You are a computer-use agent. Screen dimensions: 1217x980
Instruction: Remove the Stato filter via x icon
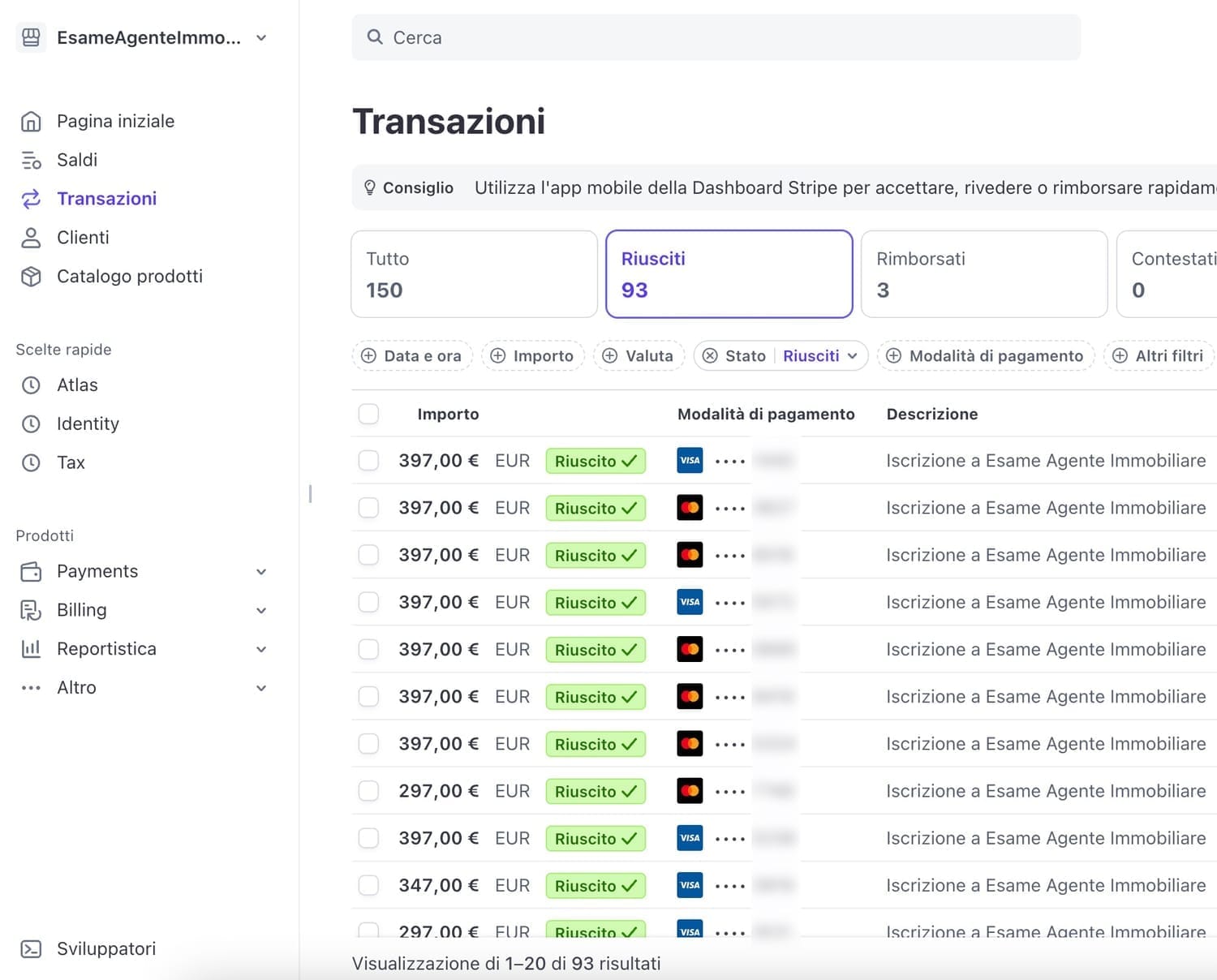710,356
